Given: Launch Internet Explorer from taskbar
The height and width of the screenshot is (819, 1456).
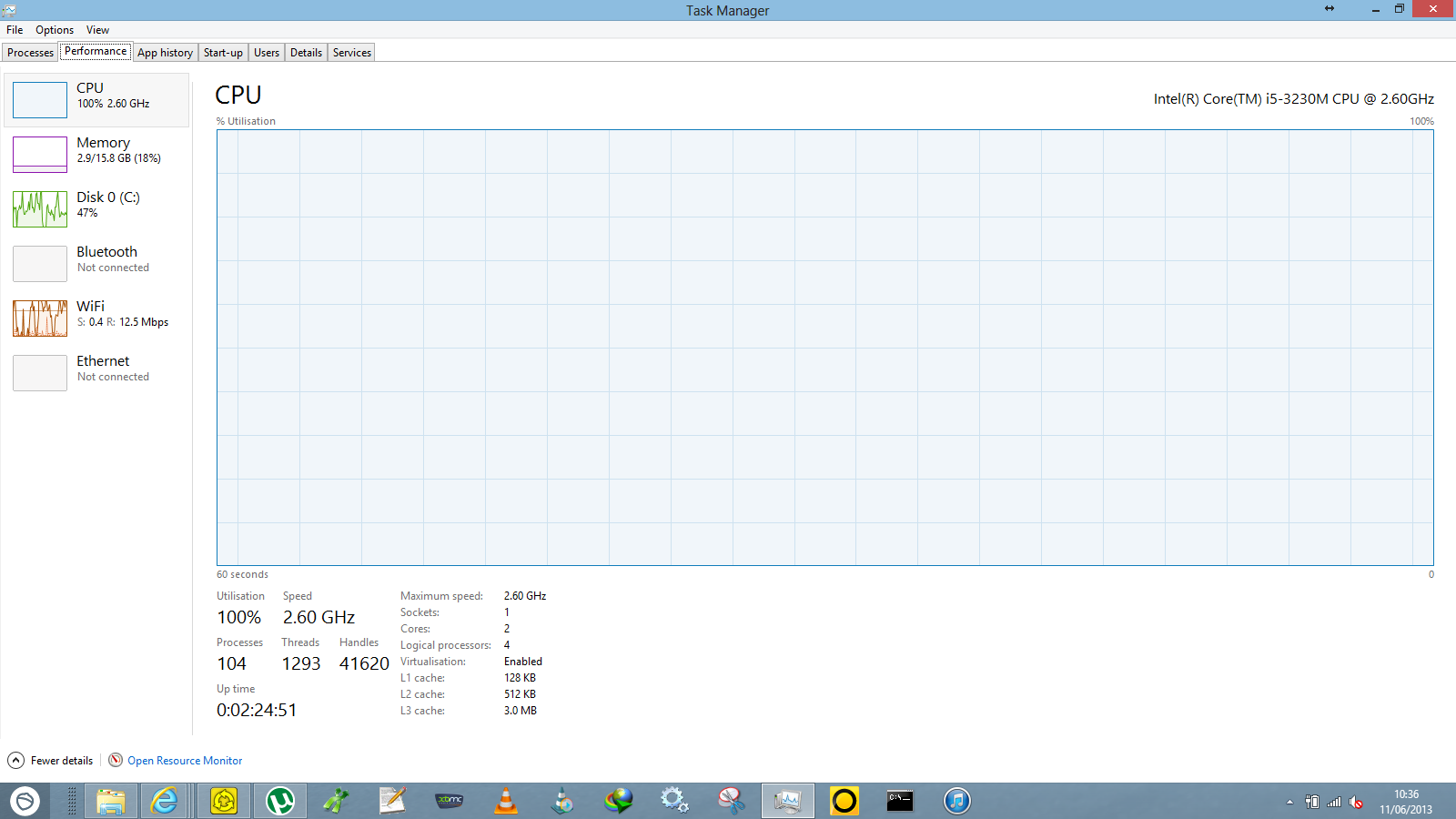Looking at the screenshot, I should click(165, 801).
